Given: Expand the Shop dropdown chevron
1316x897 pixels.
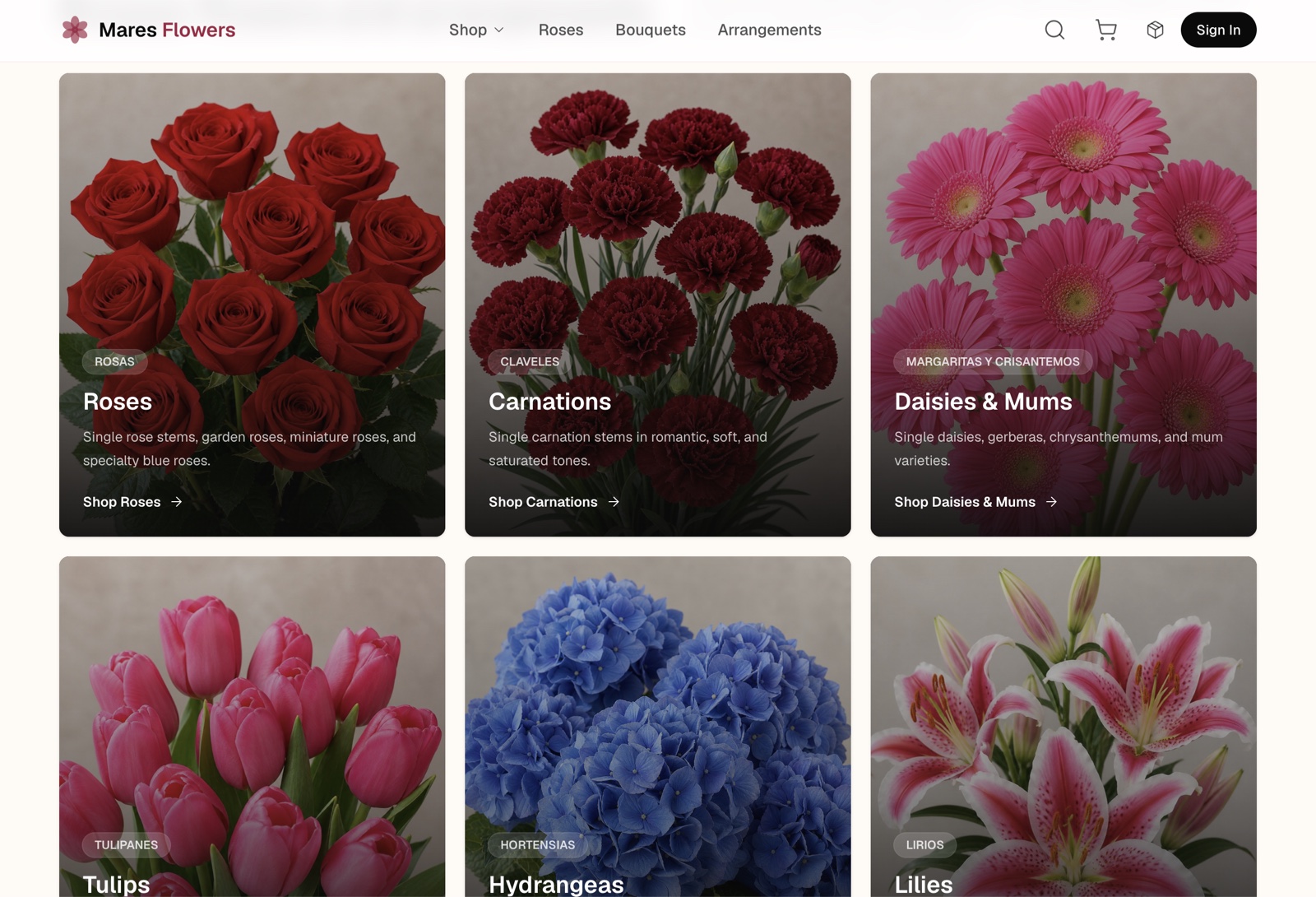Looking at the screenshot, I should point(498,30).
